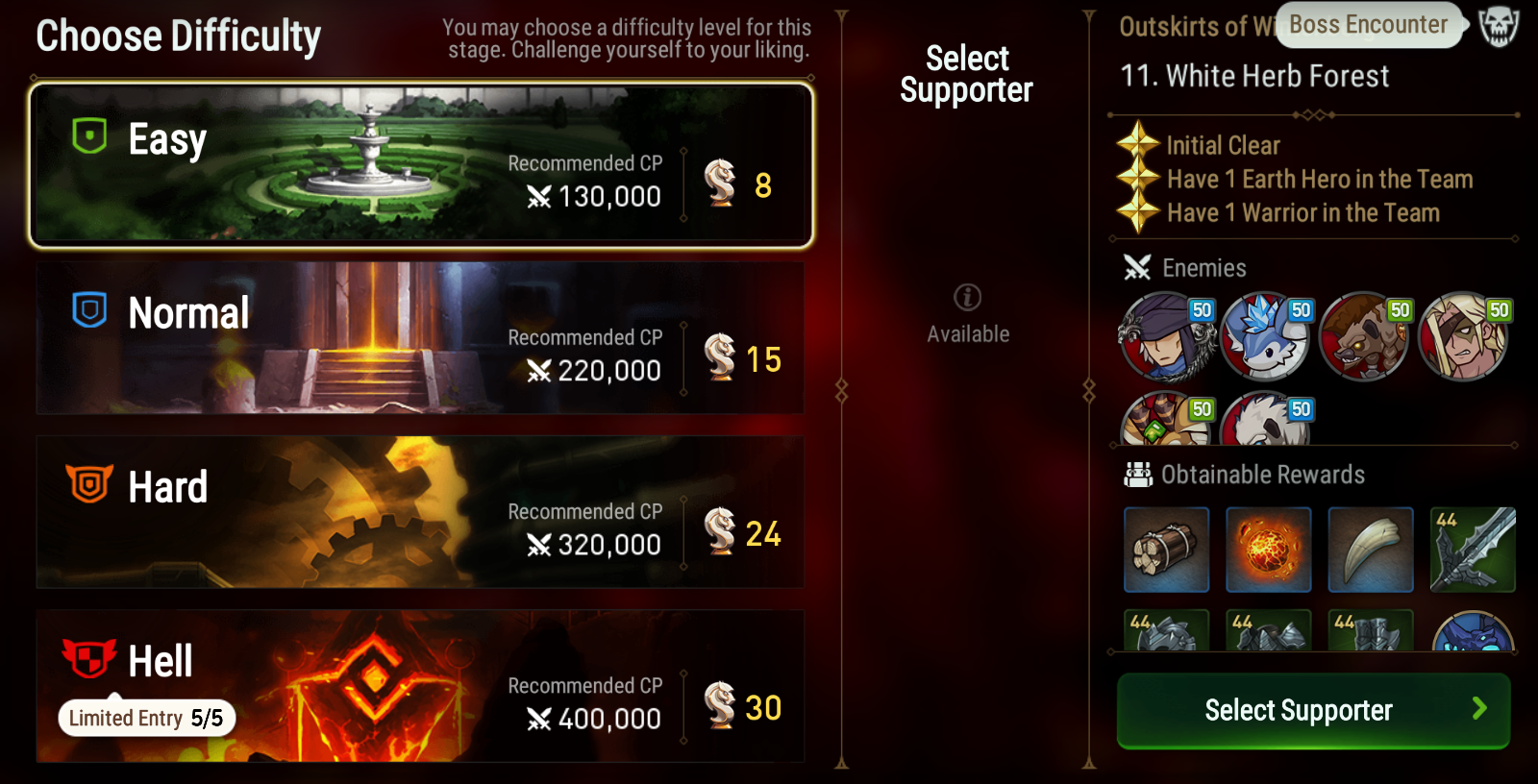Screen dimensions: 1538x784
Task: Tap the Select Supporter green button
Action: pyautogui.click(x=1313, y=711)
